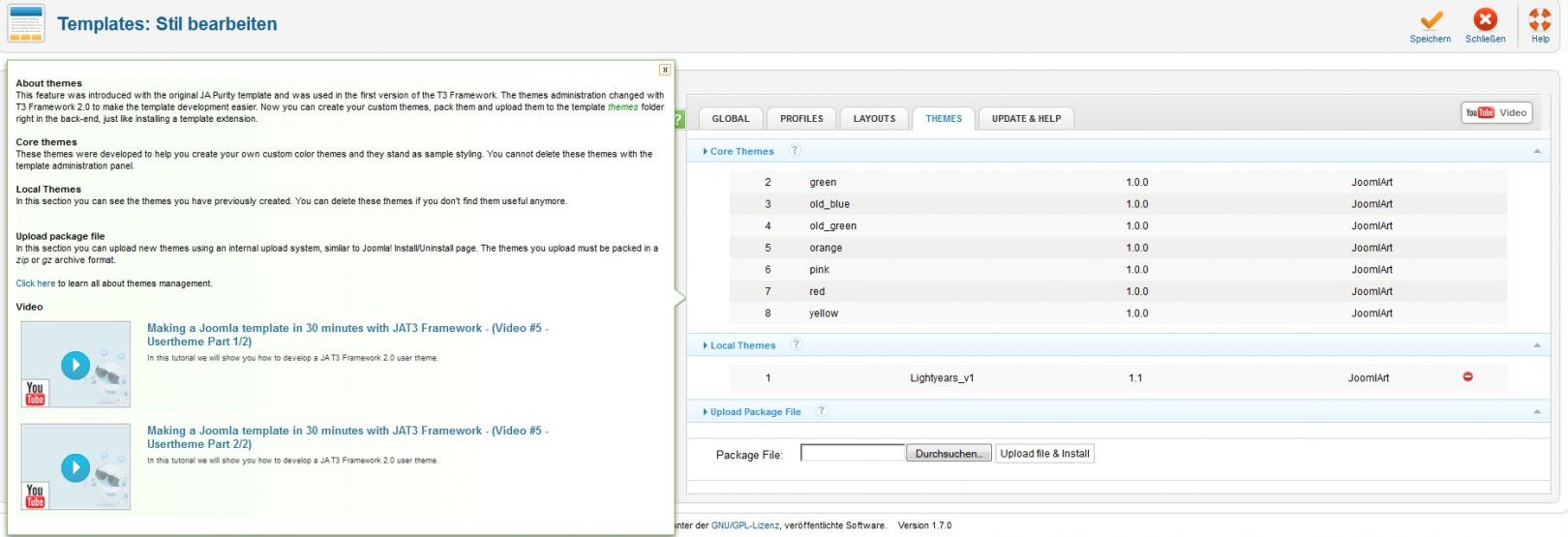Click the 'Click here' themes management link
Viewport: 1568px width, 537px height.
pyautogui.click(x=35, y=284)
